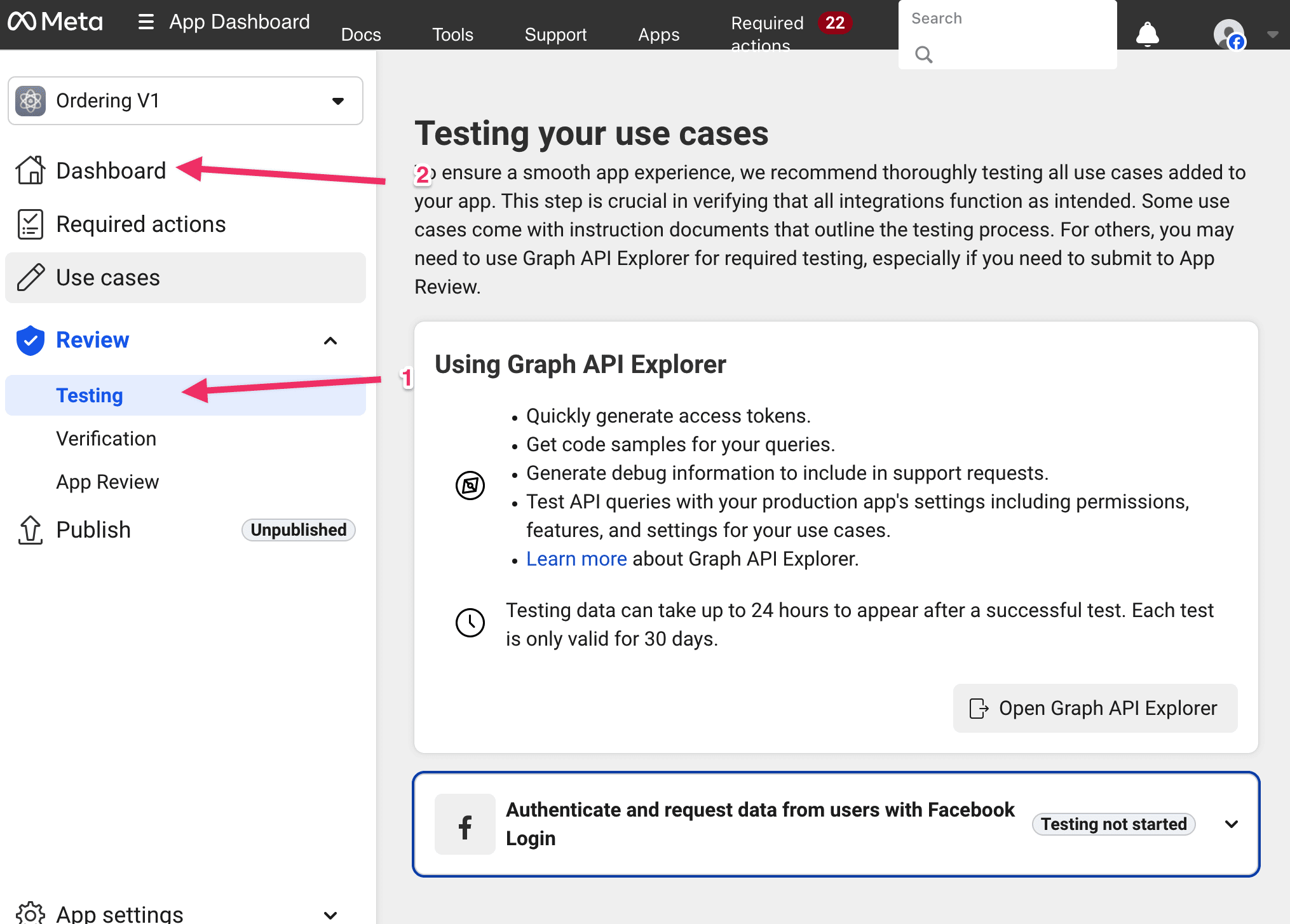
Task: Click the search magnifier icon
Action: tap(924, 55)
